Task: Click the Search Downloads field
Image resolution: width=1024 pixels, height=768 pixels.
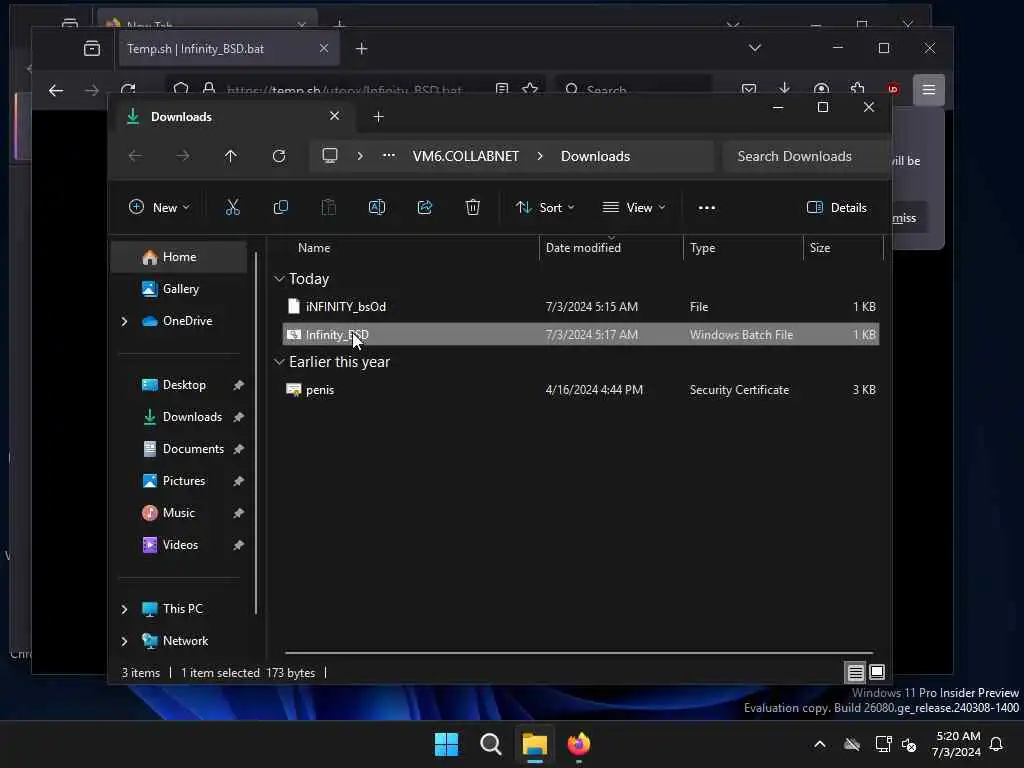Action: click(x=805, y=156)
